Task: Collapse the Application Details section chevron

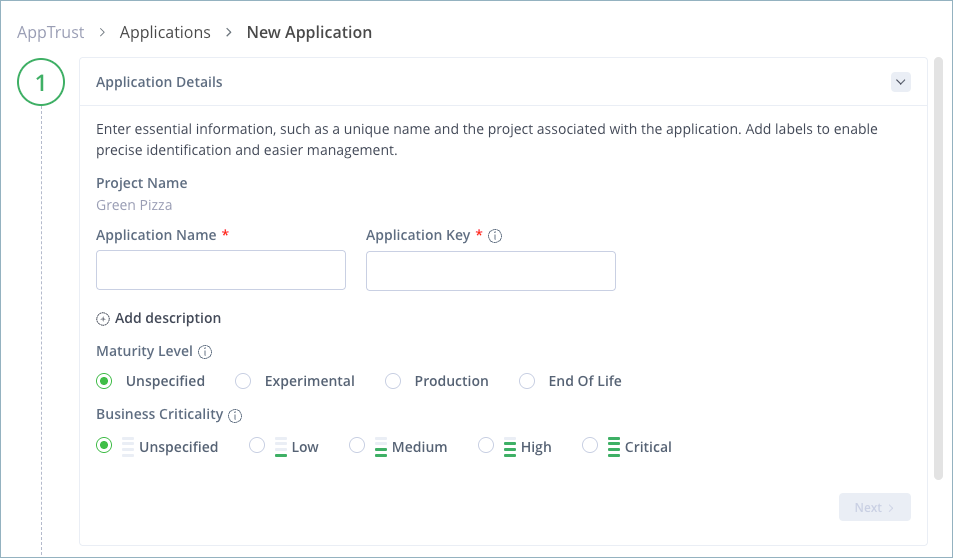Action: tap(901, 82)
